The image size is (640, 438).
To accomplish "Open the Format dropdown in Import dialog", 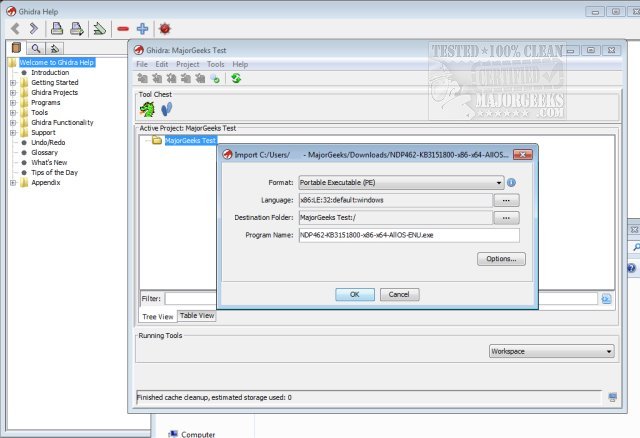I will click(x=401, y=182).
